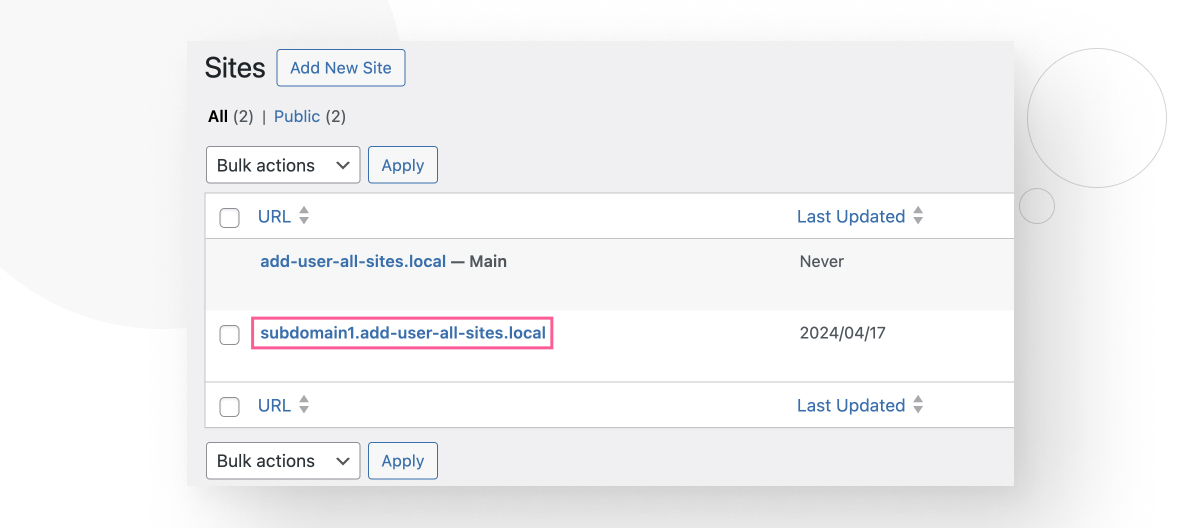Click sort arrows beside top Last Updated header
This screenshot has height=528, width=1200.
coord(918,216)
